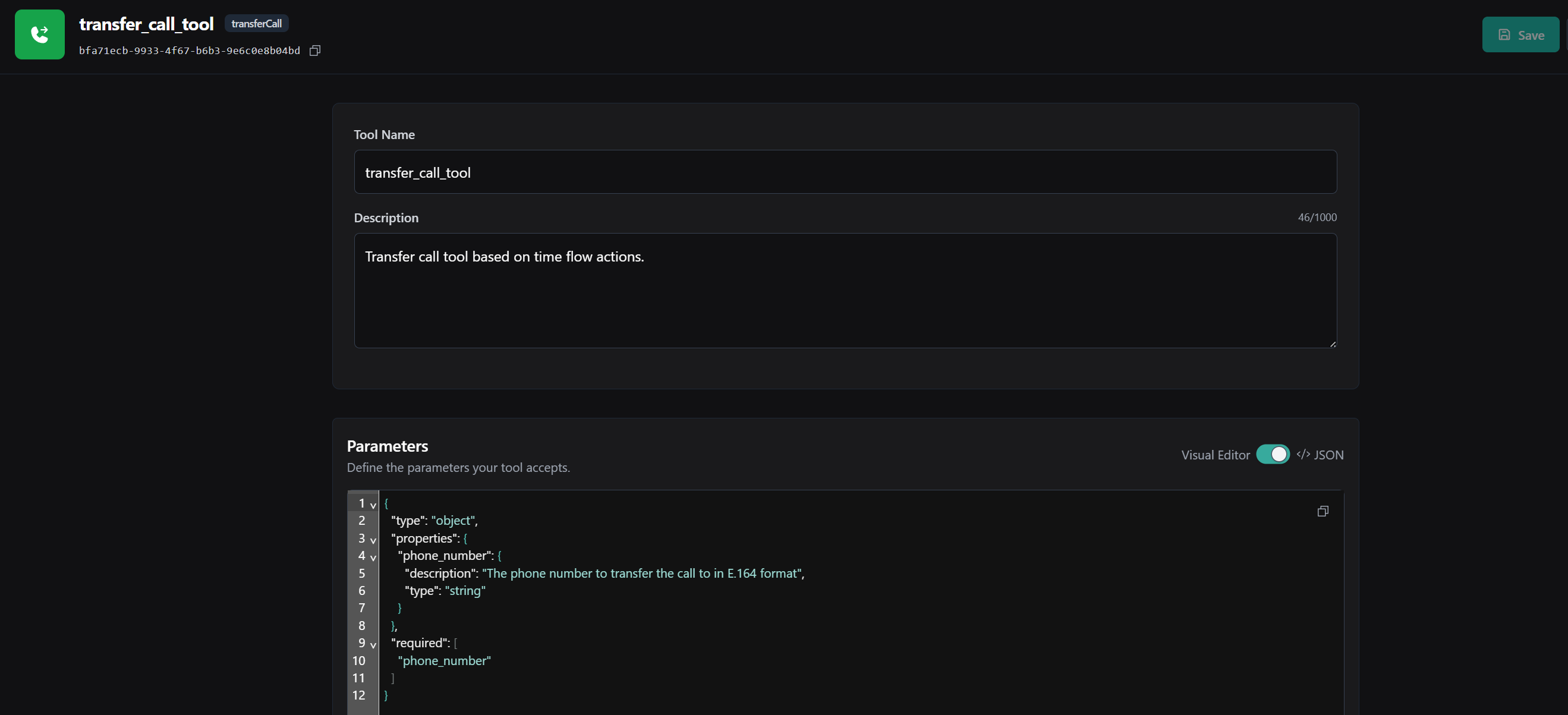
Task: Click the transfer_call_tool page title
Action: [146, 24]
